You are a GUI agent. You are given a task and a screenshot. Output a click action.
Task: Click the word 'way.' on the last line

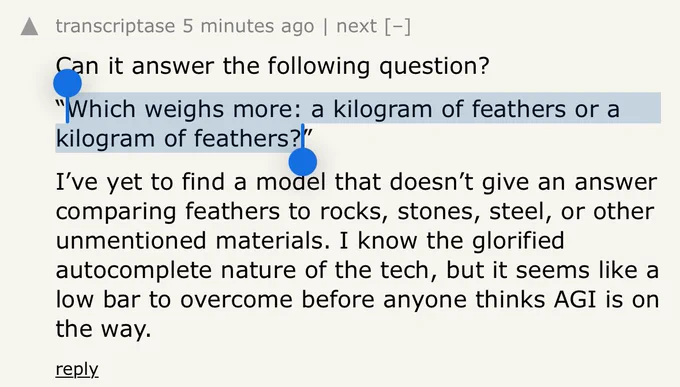click(x=126, y=329)
